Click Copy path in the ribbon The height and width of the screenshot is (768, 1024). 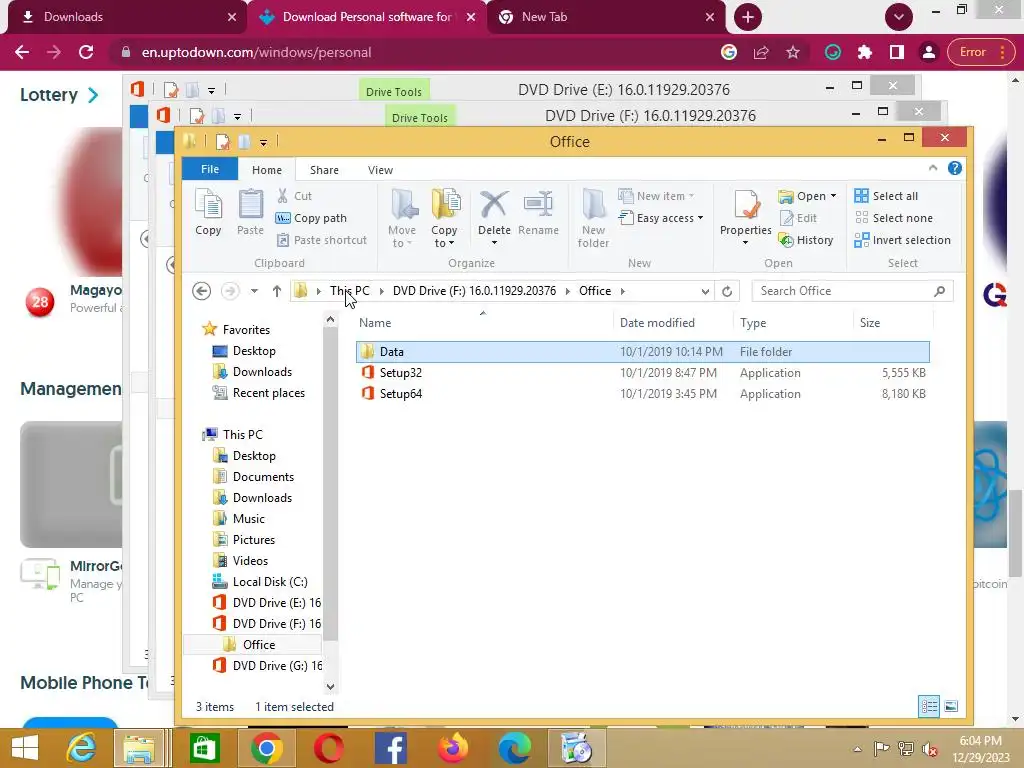(x=311, y=218)
